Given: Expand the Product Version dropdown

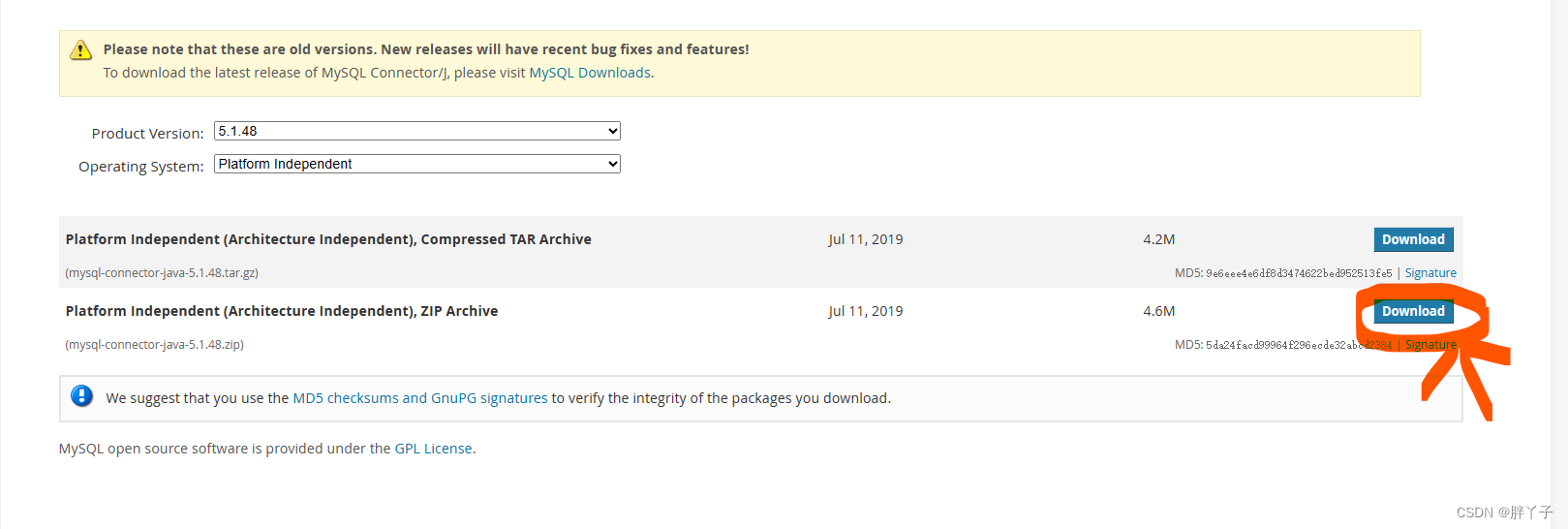Looking at the screenshot, I should click(x=416, y=131).
